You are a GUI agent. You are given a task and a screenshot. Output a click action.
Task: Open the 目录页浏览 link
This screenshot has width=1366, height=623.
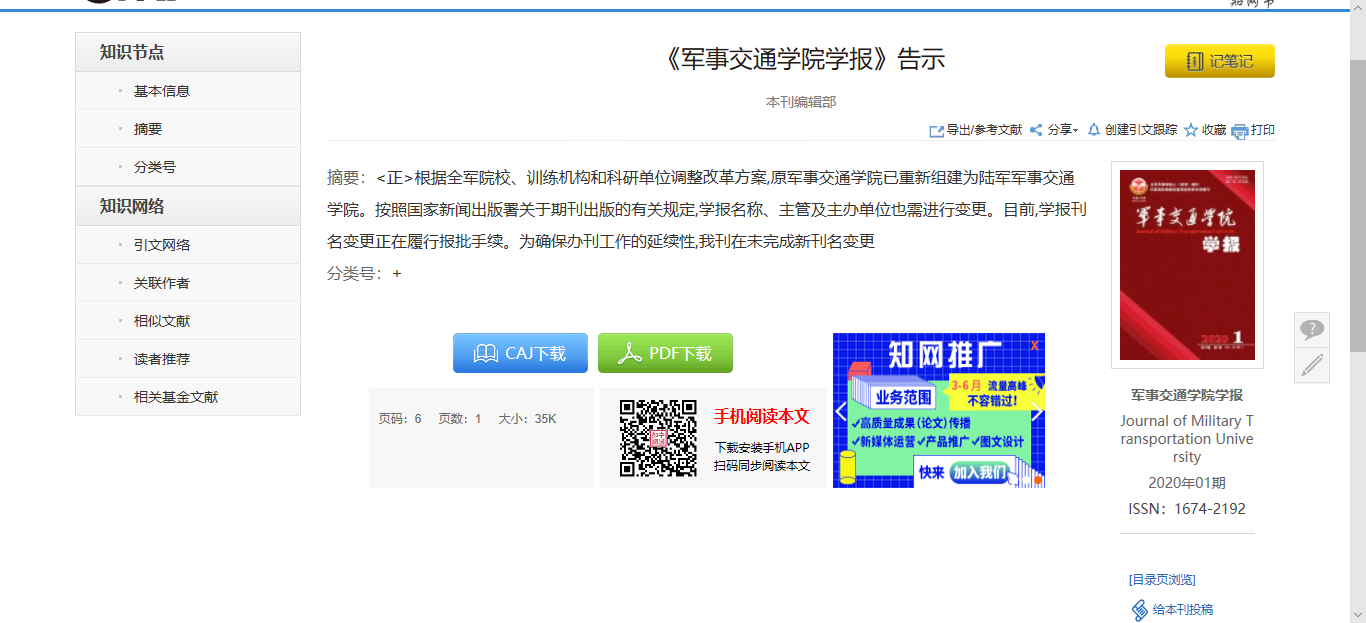[1162, 580]
